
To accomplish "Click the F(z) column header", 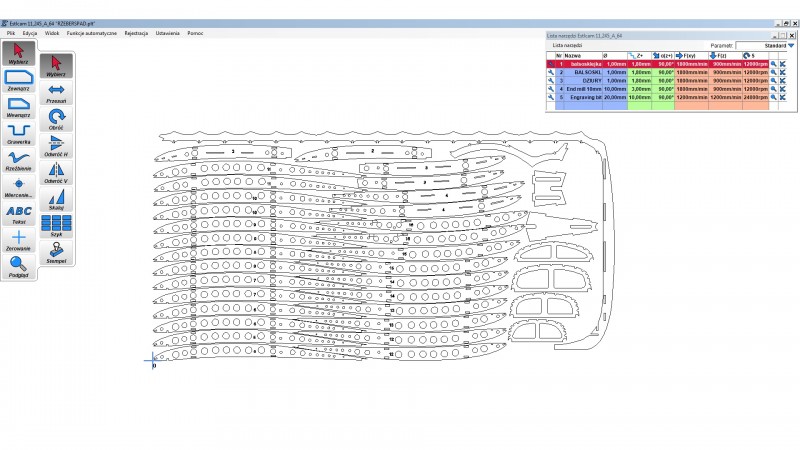I will pyautogui.click(x=725, y=56).
